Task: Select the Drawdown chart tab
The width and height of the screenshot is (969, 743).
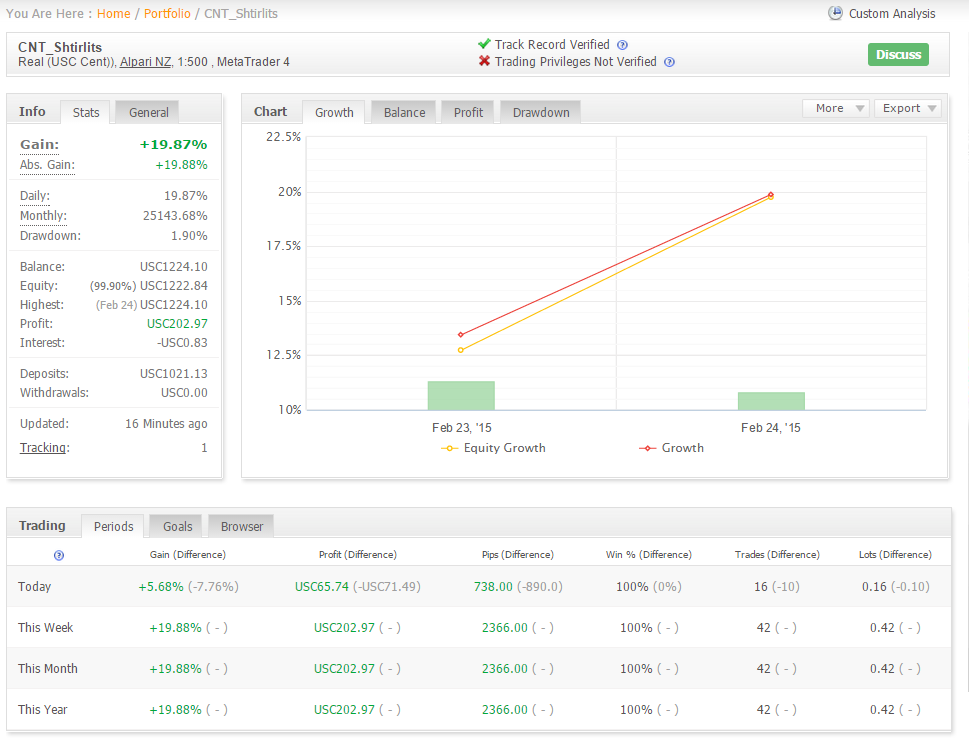Action: click(x=541, y=113)
